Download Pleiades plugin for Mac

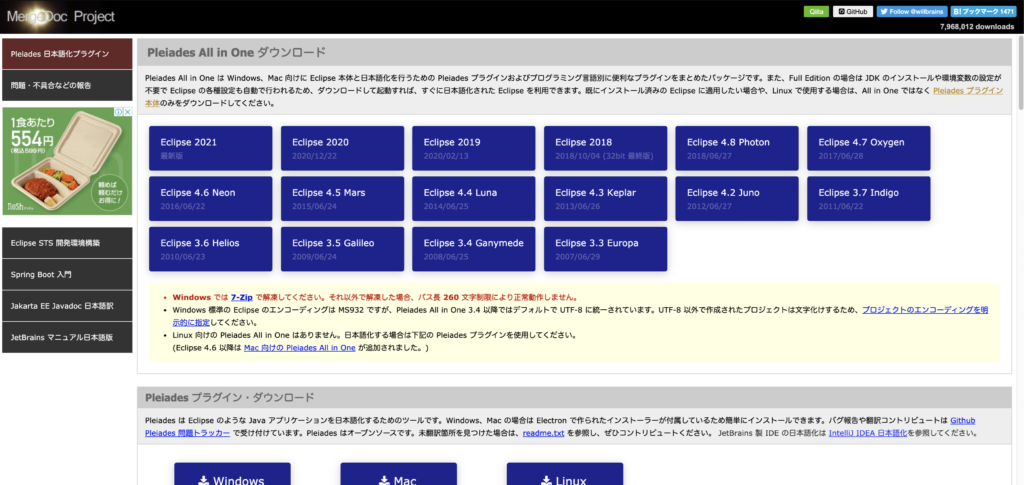[398, 475]
